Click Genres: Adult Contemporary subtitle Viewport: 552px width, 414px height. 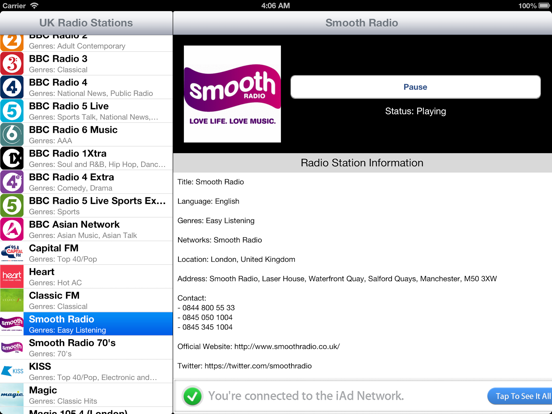pos(77,46)
